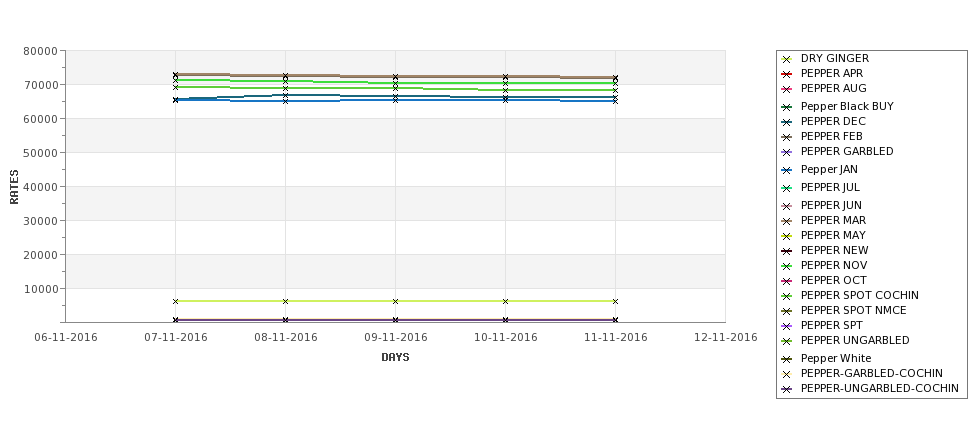975x429 pixels.
Task: Select the Pepper JAN legend marker
Action: [x=786, y=170]
